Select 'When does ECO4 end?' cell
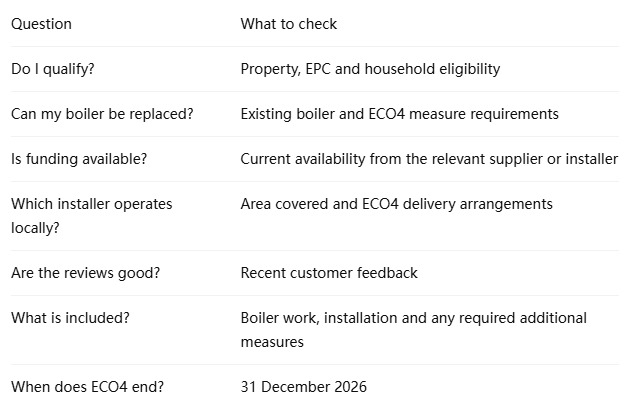Viewport: 636px width, 413px height. (x=87, y=387)
